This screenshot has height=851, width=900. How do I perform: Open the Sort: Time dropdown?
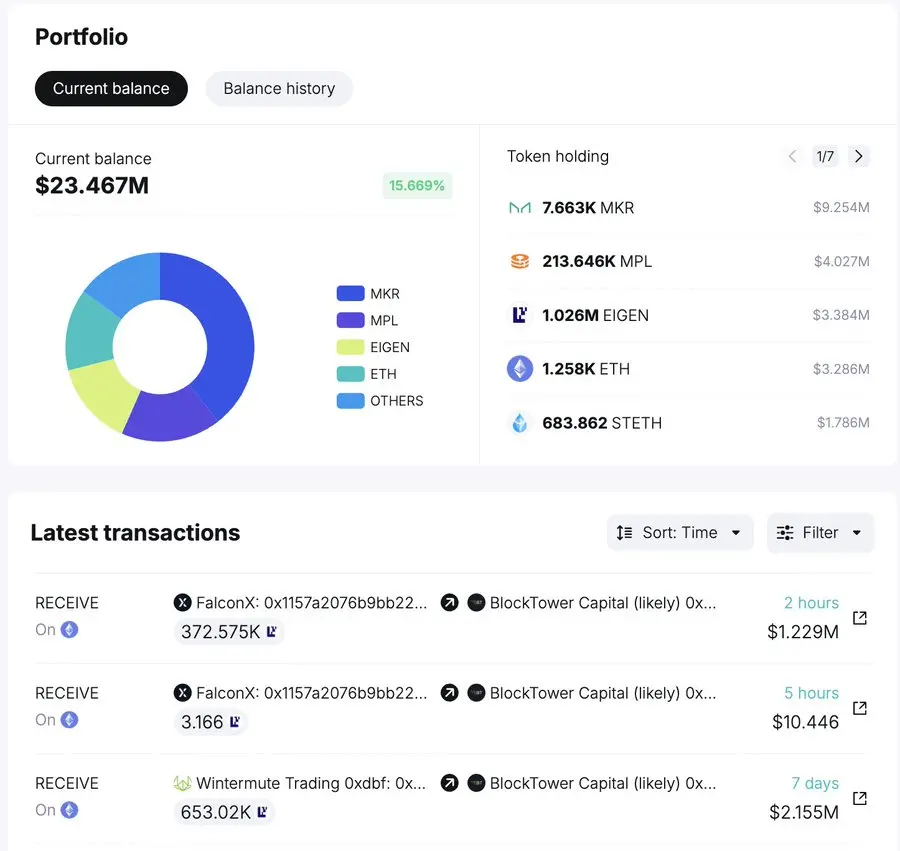pyautogui.click(x=680, y=532)
